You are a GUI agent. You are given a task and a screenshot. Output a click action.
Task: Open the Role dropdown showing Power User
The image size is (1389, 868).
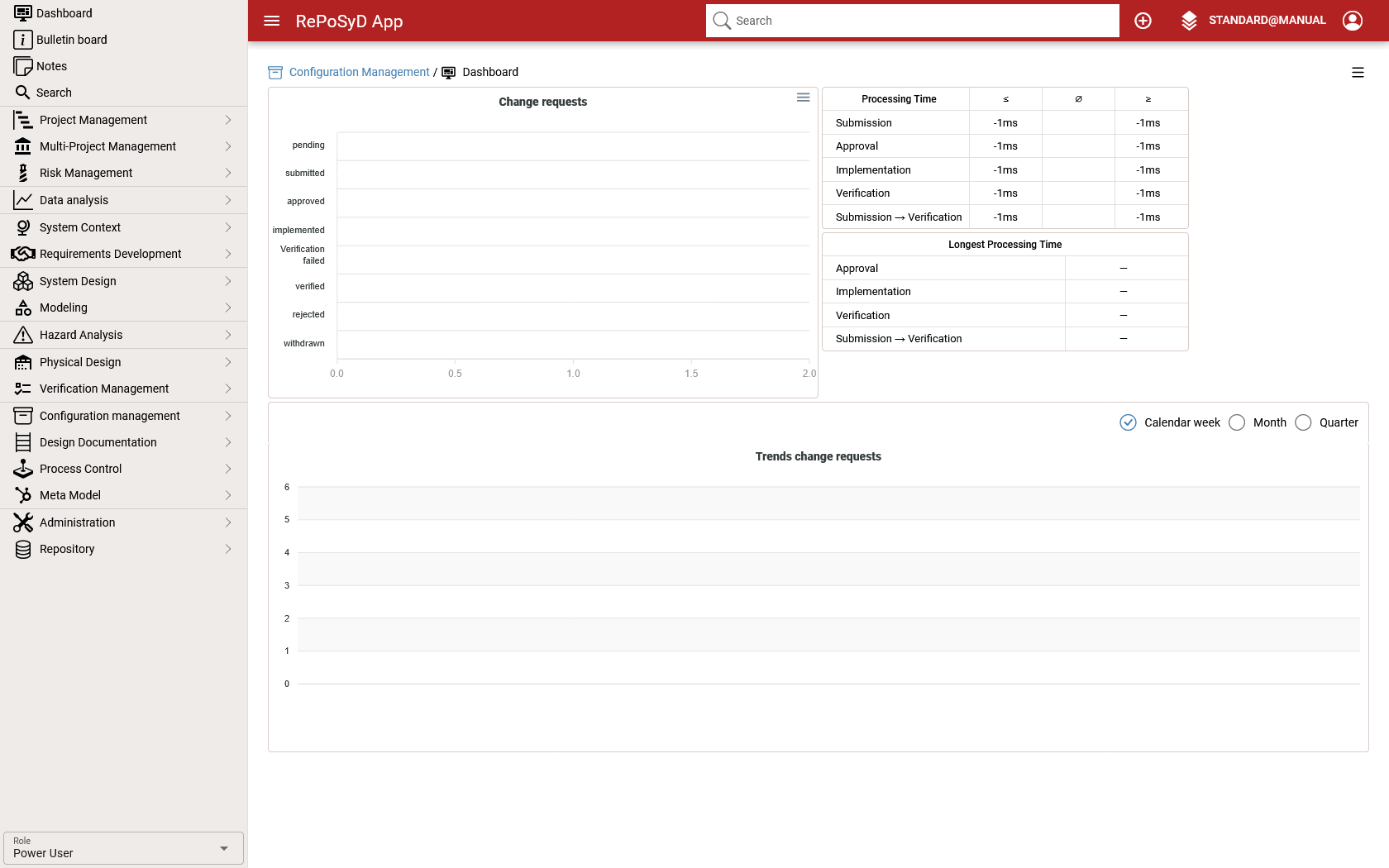[123, 848]
